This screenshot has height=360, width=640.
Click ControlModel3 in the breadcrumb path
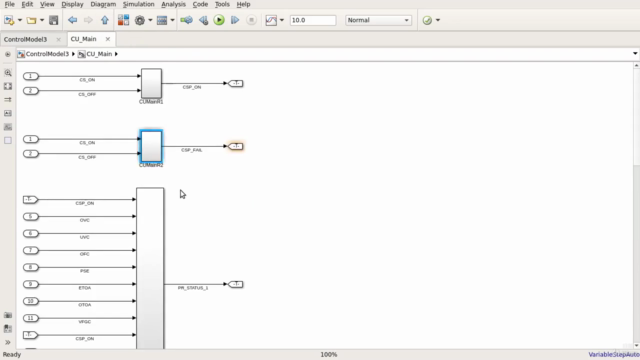(47, 54)
